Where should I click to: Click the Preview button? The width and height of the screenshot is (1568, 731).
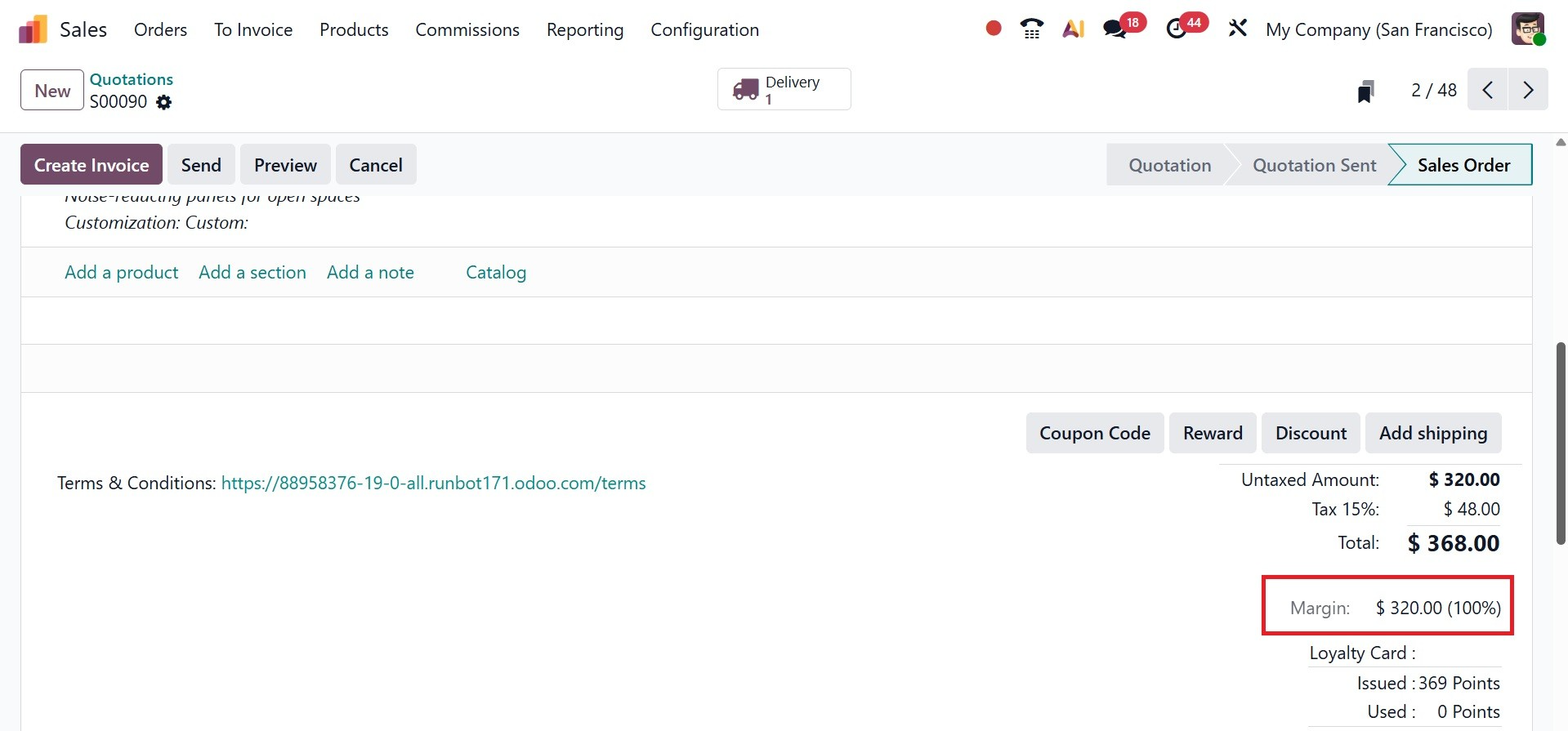(285, 165)
